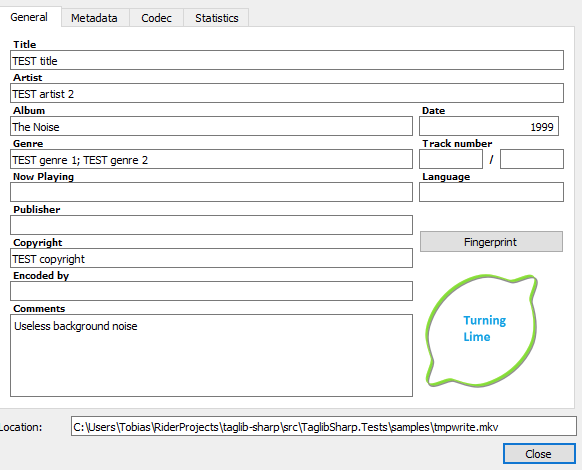The height and width of the screenshot is (470, 582).
Task: Click the Location path field for tmpwrite.mkv
Action: (324, 426)
